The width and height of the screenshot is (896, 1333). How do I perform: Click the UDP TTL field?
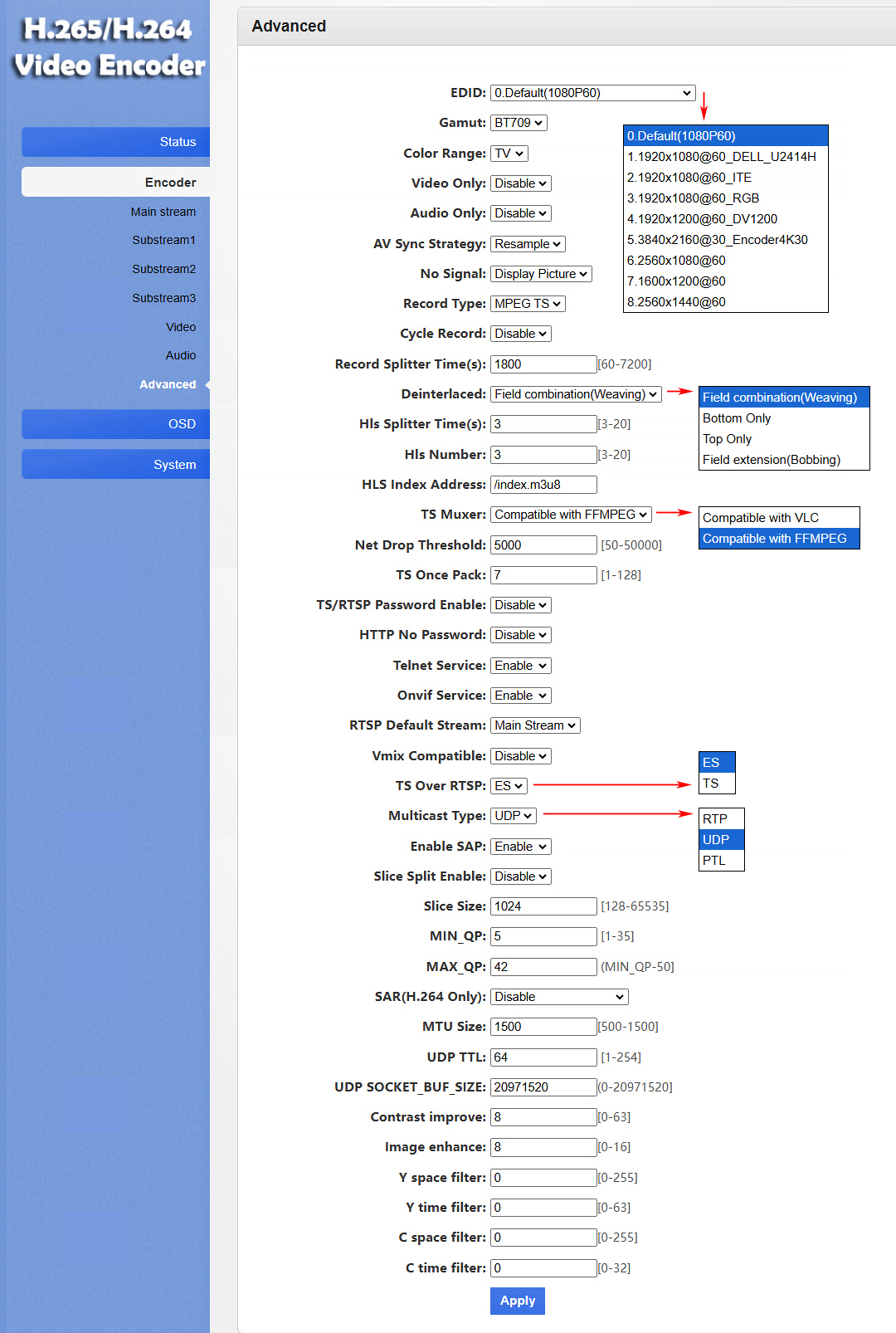pos(543,1057)
